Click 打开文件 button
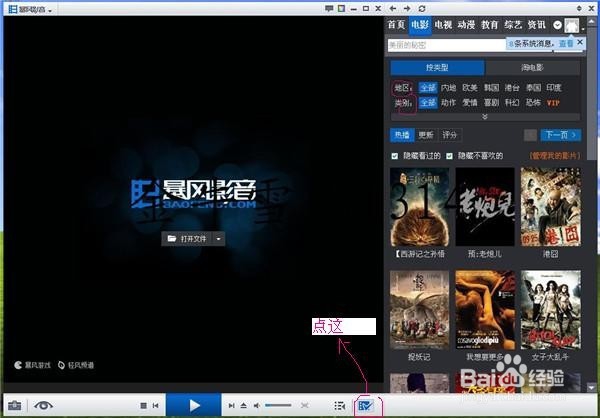600x418 pixels. tap(187, 239)
